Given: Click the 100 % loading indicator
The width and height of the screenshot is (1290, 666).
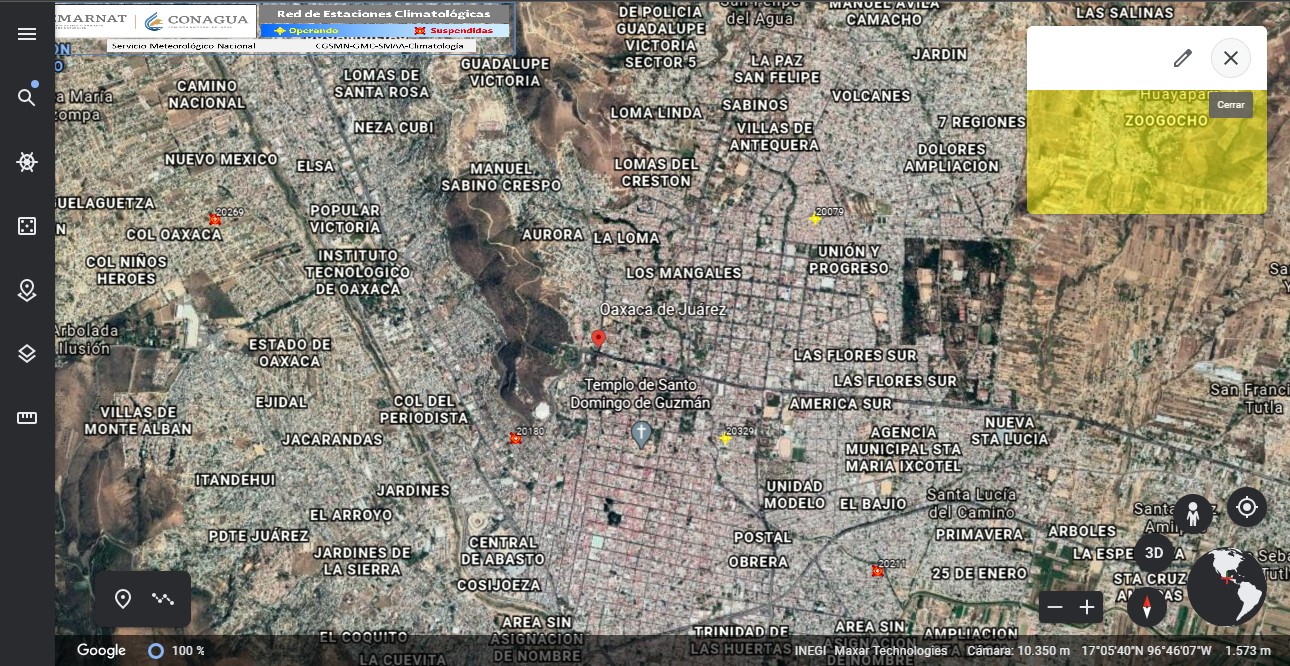Looking at the screenshot, I should coord(176,651).
